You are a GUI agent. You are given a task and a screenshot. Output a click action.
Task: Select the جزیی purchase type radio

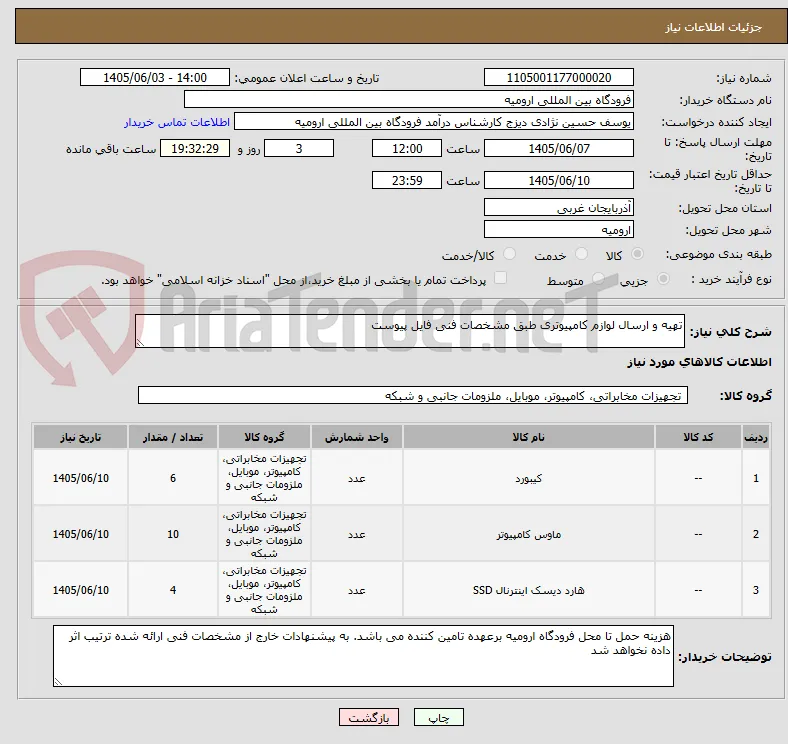pyautogui.click(x=663, y=279)
